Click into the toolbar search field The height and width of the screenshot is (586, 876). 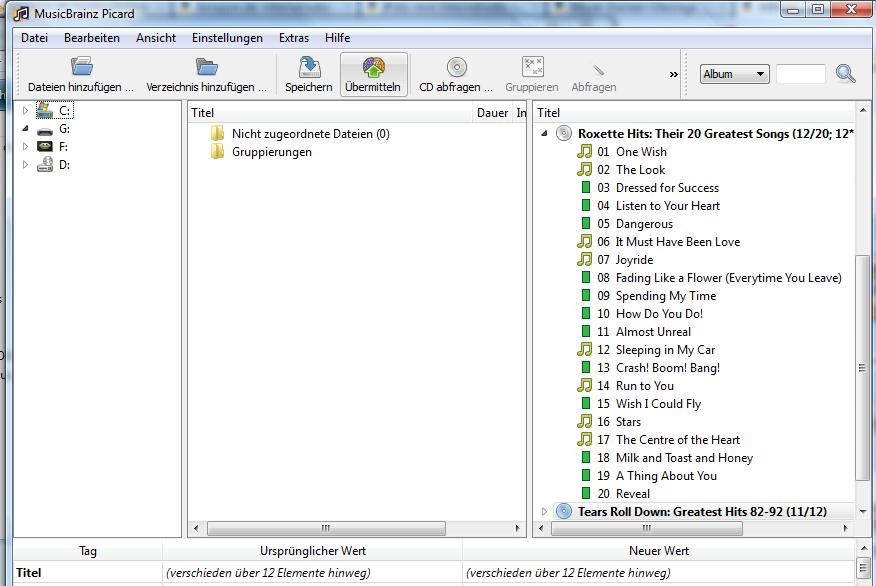801,74
